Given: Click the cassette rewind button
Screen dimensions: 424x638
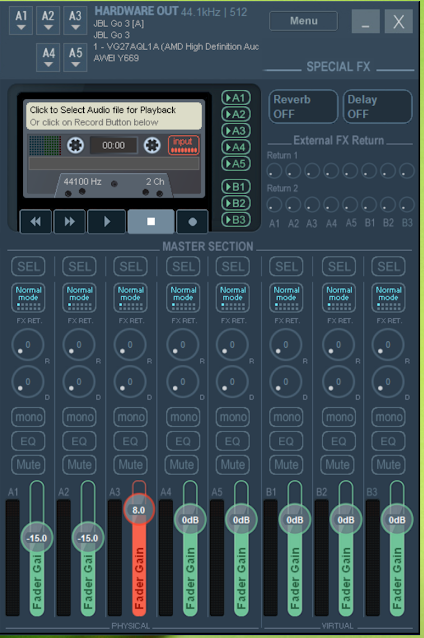Looking at the screenshot, I should (36, 221).
